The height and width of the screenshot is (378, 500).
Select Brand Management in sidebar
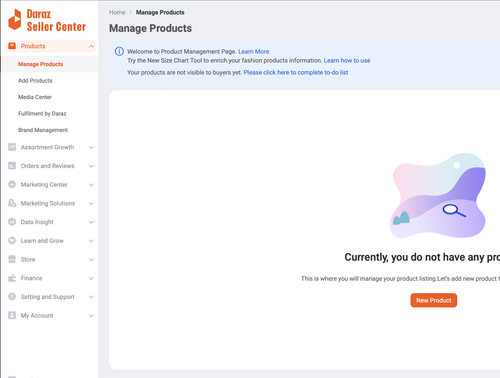click(43, 130)
